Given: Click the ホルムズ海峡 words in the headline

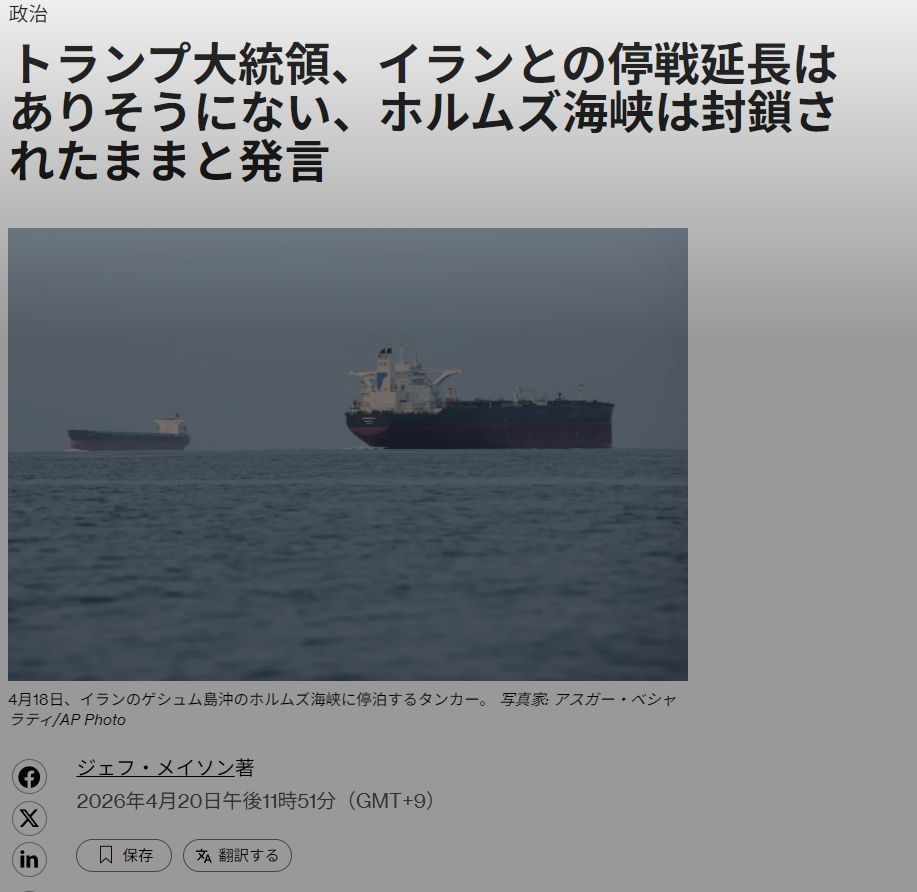Looking at the screenshot, I should coord(516,112).
